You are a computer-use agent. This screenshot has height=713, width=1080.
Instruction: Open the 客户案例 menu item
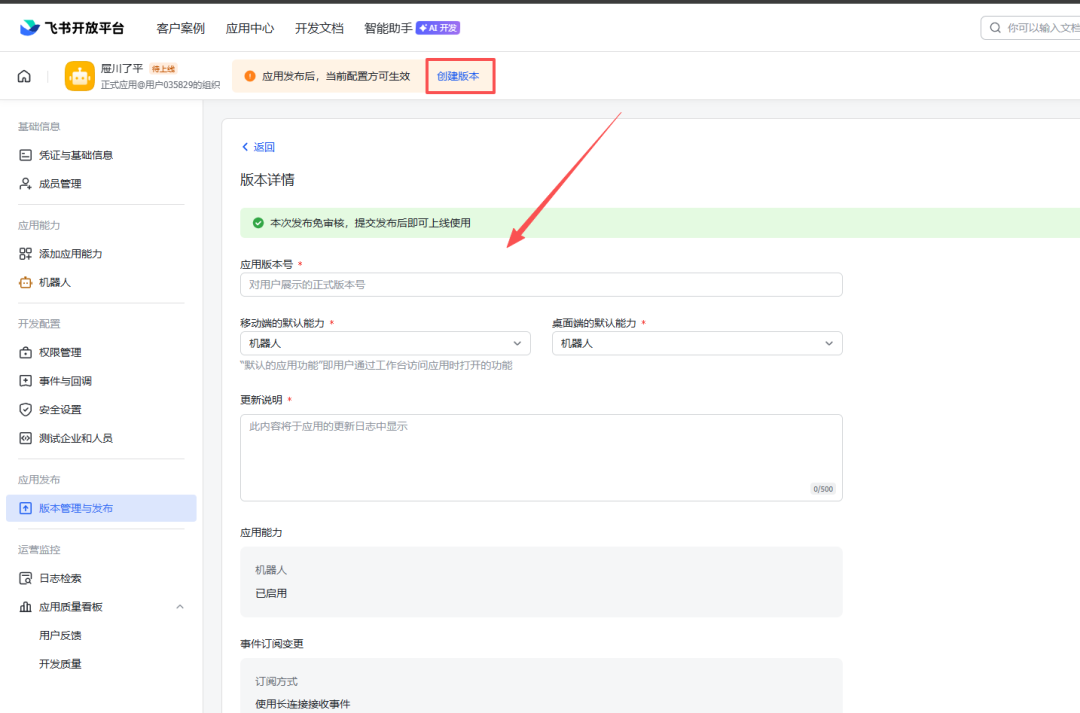(x=181, y=28)
